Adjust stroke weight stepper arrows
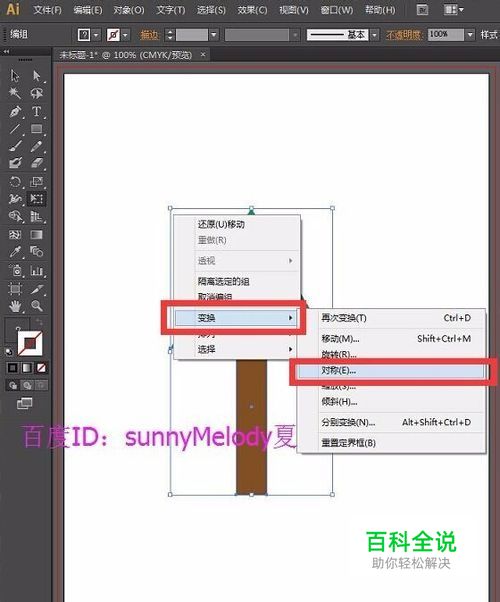 (x=170, y=35)
